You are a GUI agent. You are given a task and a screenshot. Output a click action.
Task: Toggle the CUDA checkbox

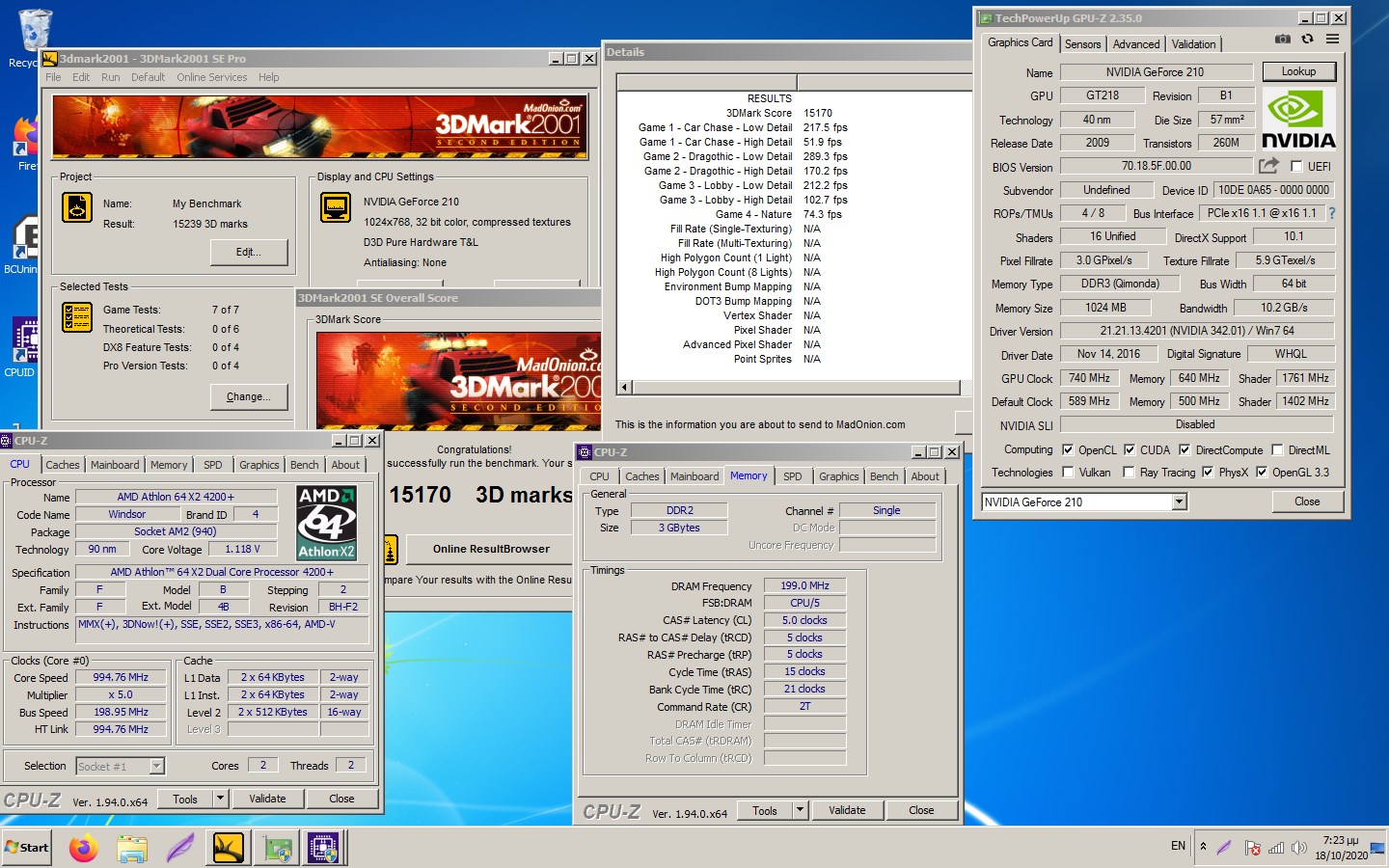pos(1130,449)
